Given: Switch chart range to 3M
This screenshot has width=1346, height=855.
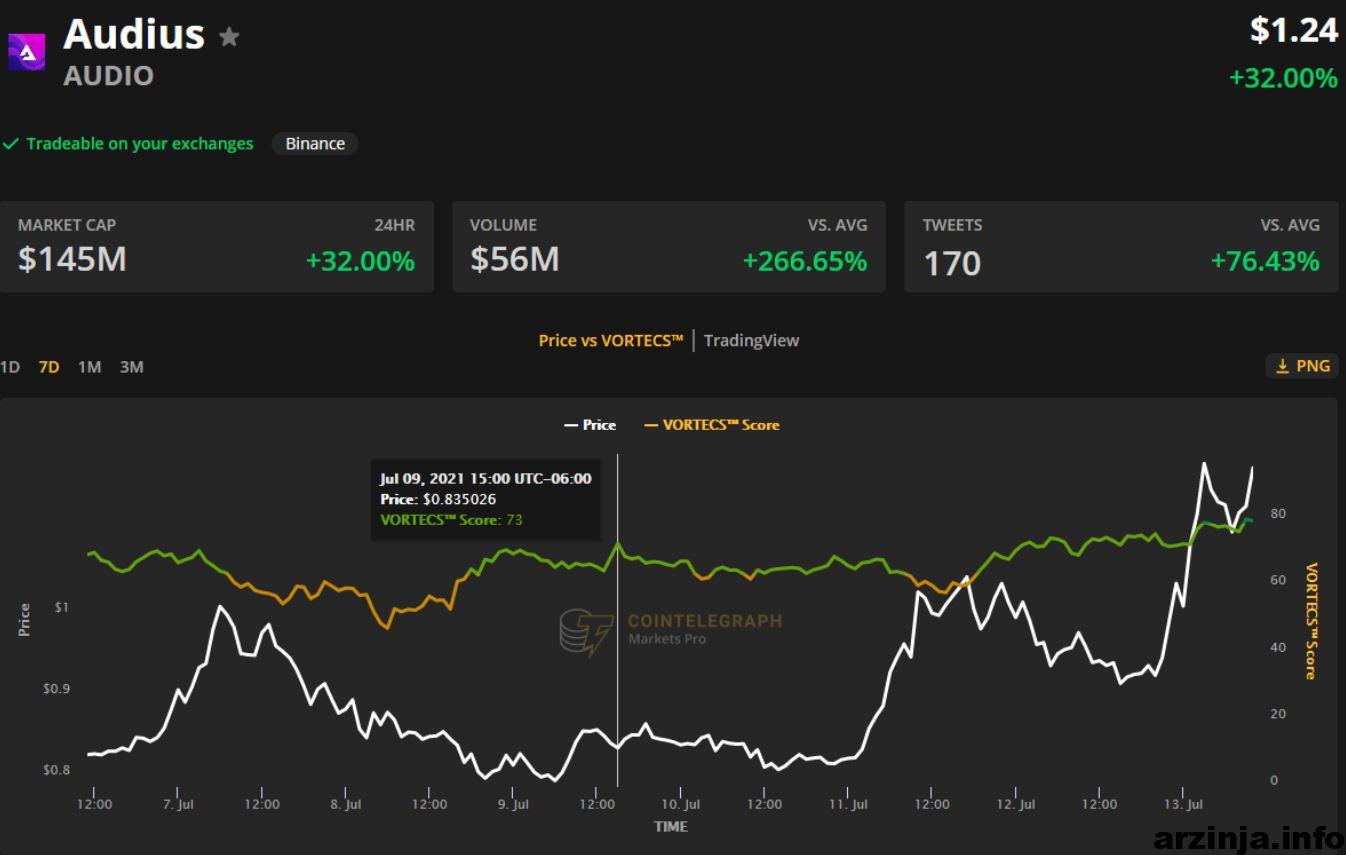Looking at the screenshot, I should 132,367.
